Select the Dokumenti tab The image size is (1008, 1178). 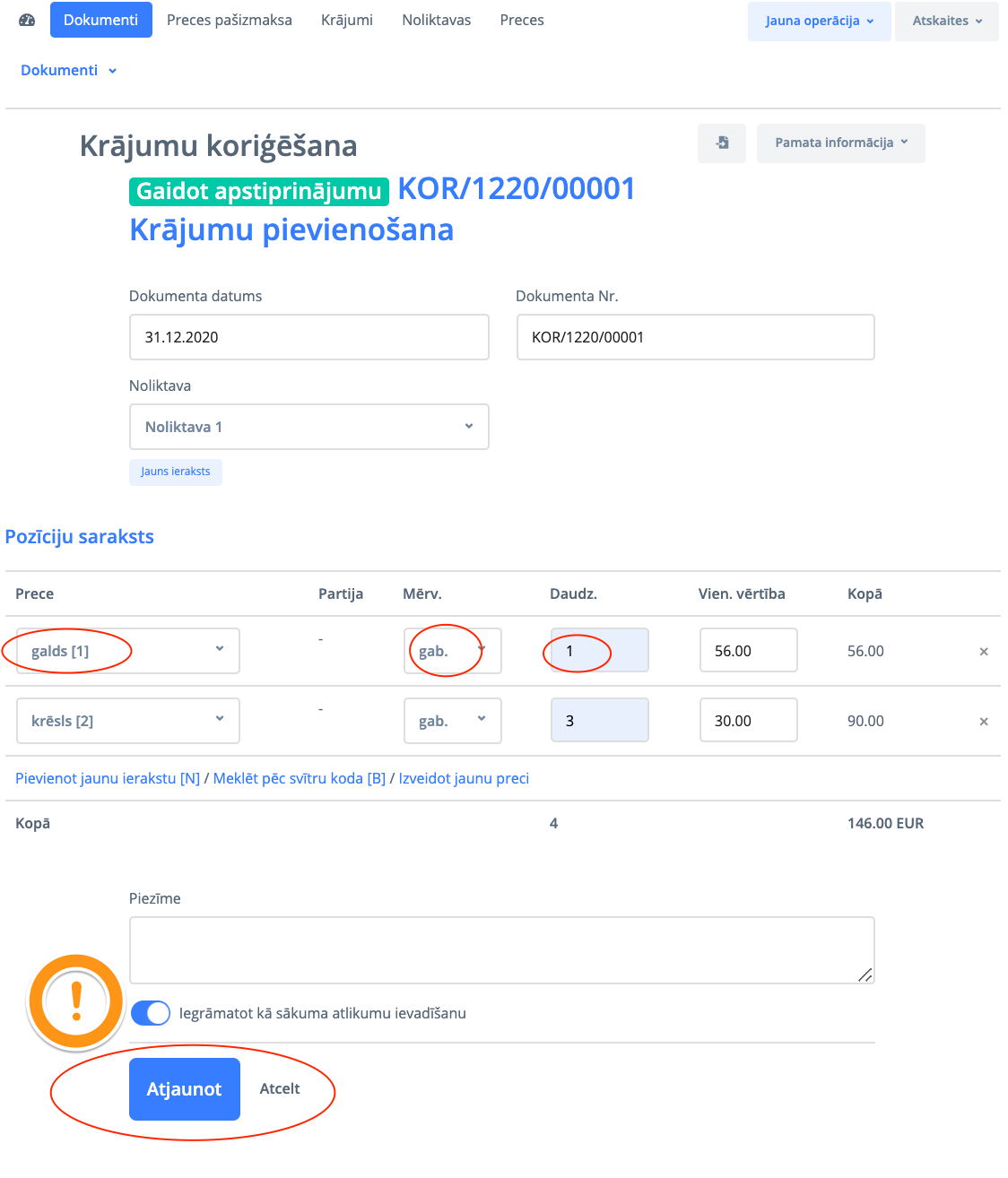101,20
